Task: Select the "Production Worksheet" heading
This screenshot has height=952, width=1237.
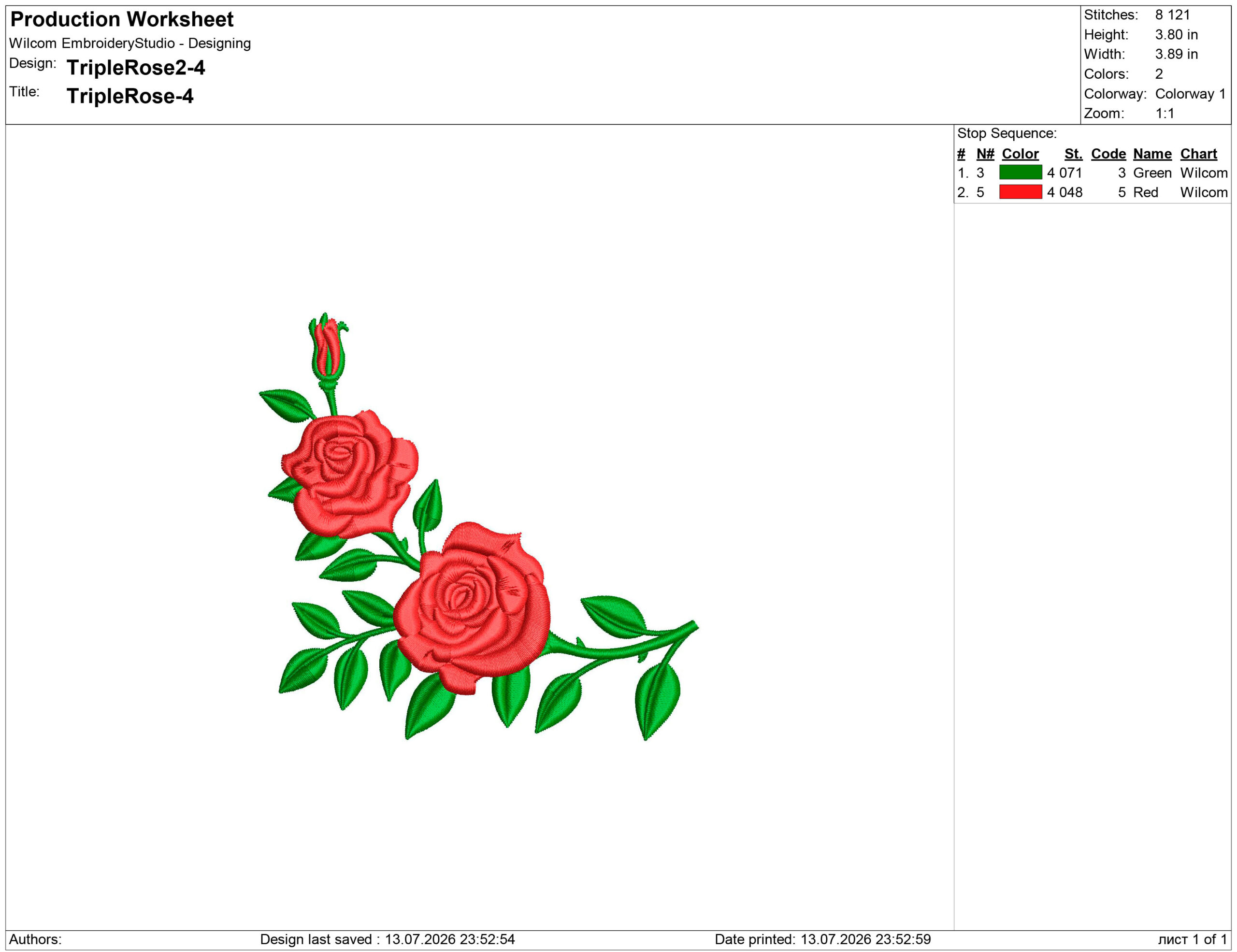Action: tap(122, 19)
